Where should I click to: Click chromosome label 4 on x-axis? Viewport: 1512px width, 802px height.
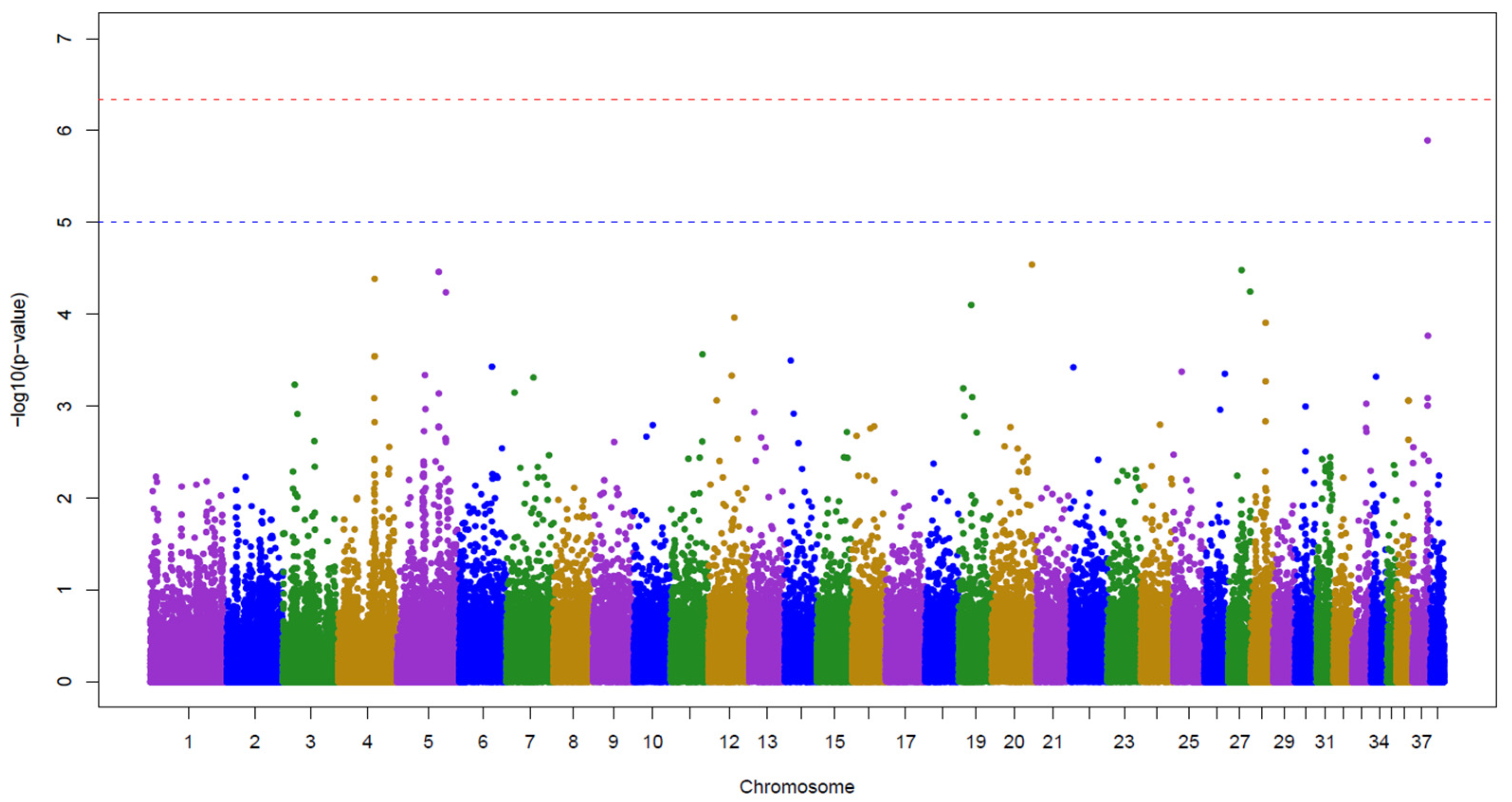[367, 742]
